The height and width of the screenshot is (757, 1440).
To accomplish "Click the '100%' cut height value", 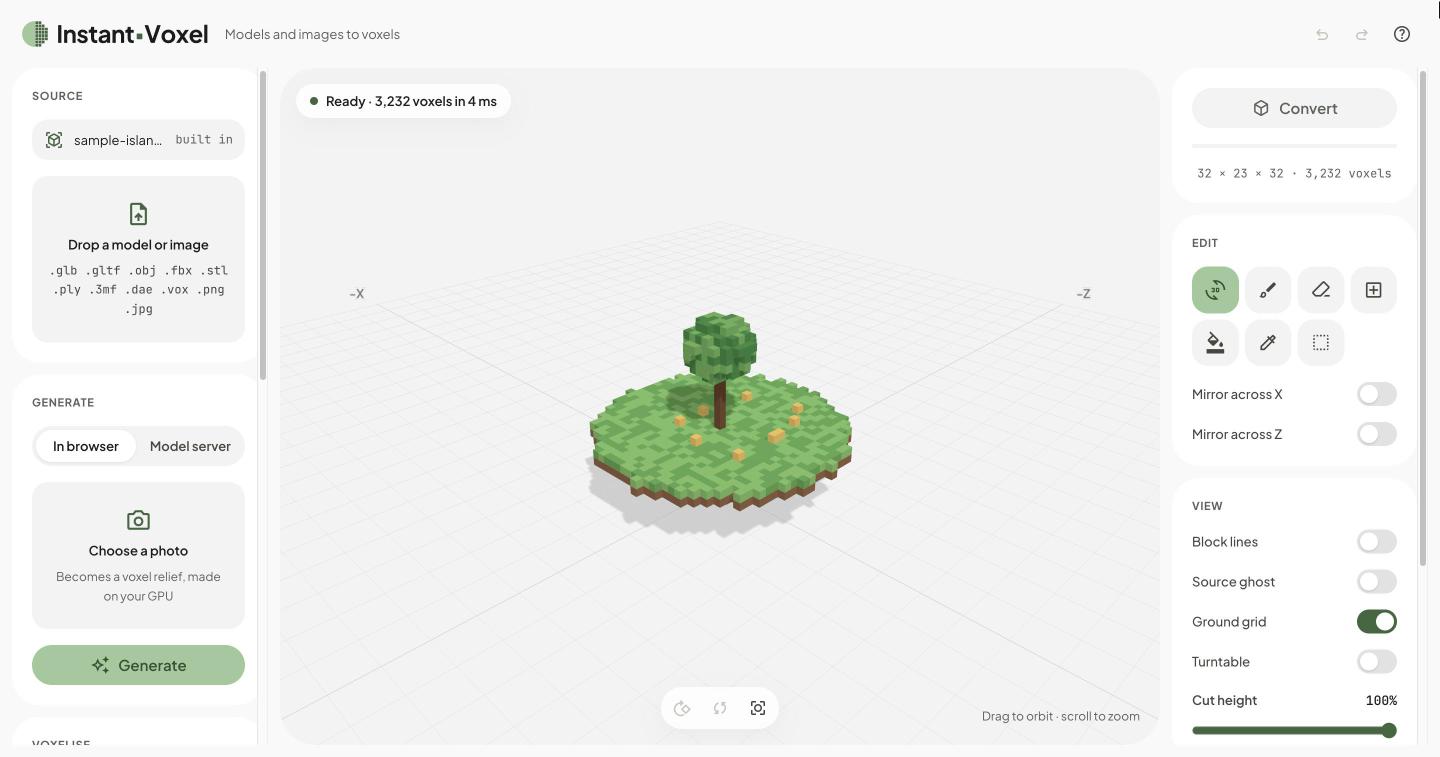I will pyautogui.click(x=1381, y=700).
